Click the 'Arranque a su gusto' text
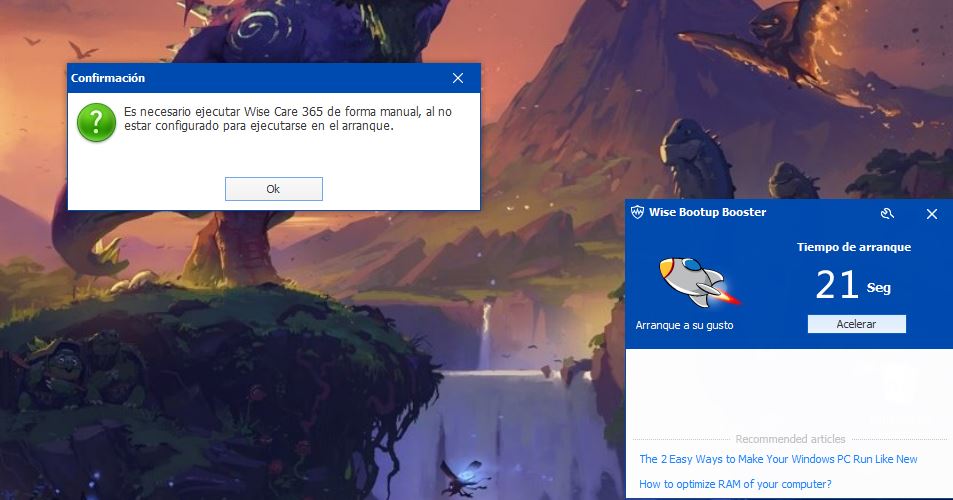The height and width of the screenshot is (500, 953). 684,325
